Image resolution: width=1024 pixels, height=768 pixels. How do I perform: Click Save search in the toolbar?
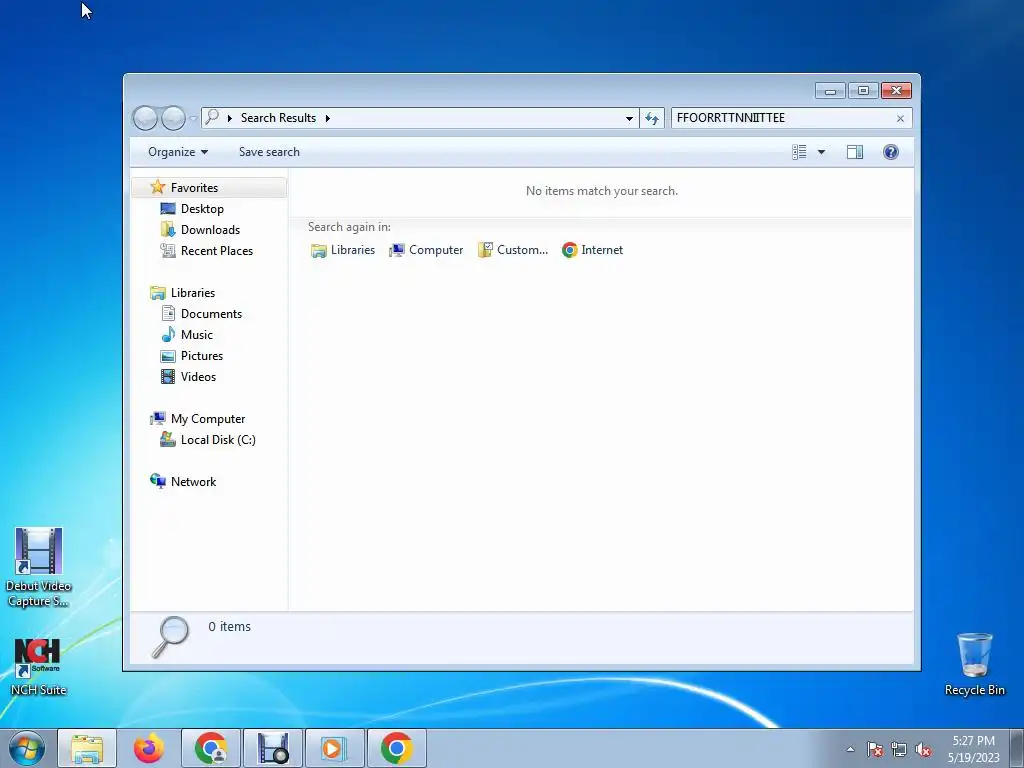pyautogui.click(x=269, y=152)
